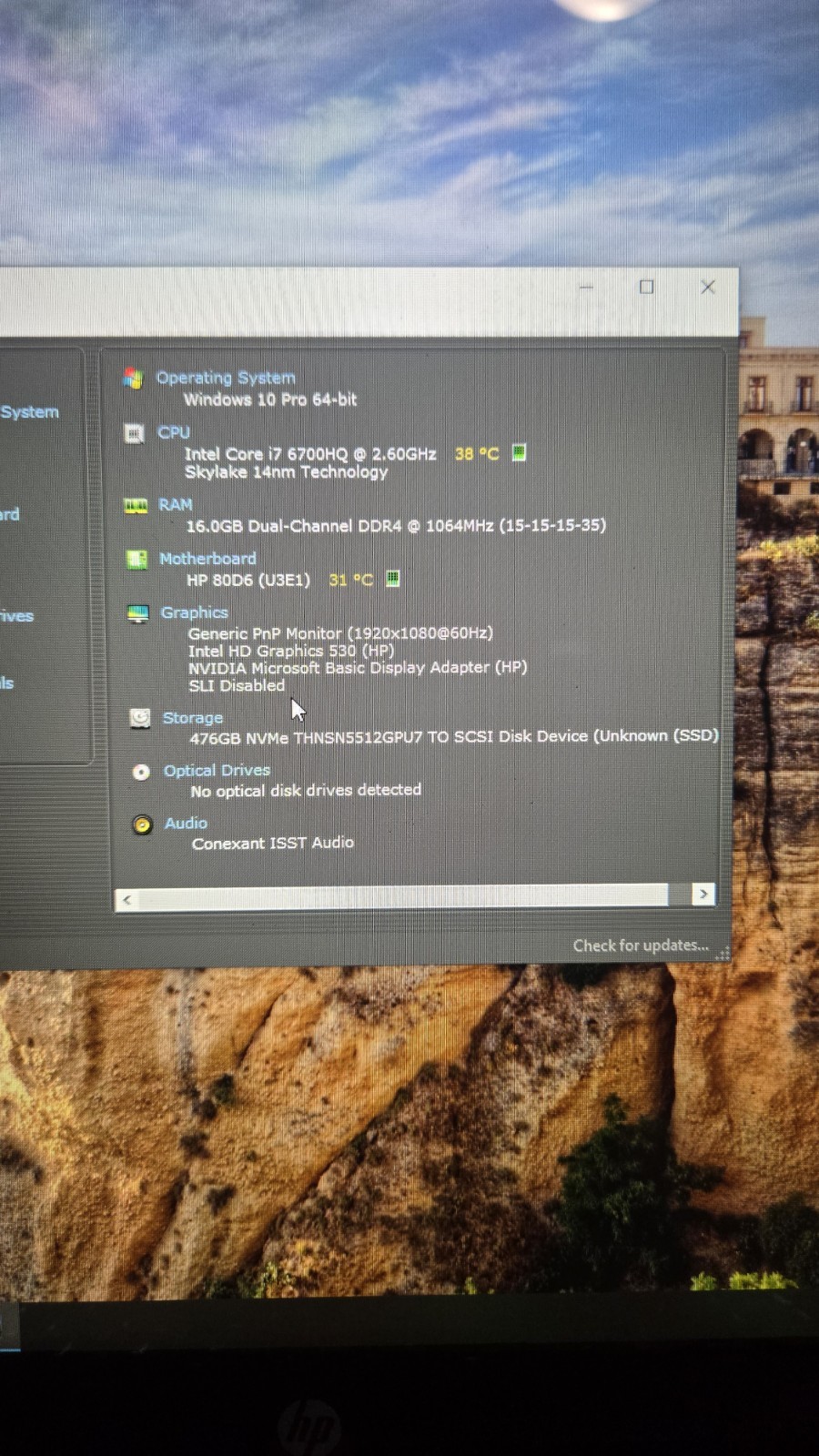
Task: Click the CPU temperature 38 °C value
Action: (x=477, y=453)
